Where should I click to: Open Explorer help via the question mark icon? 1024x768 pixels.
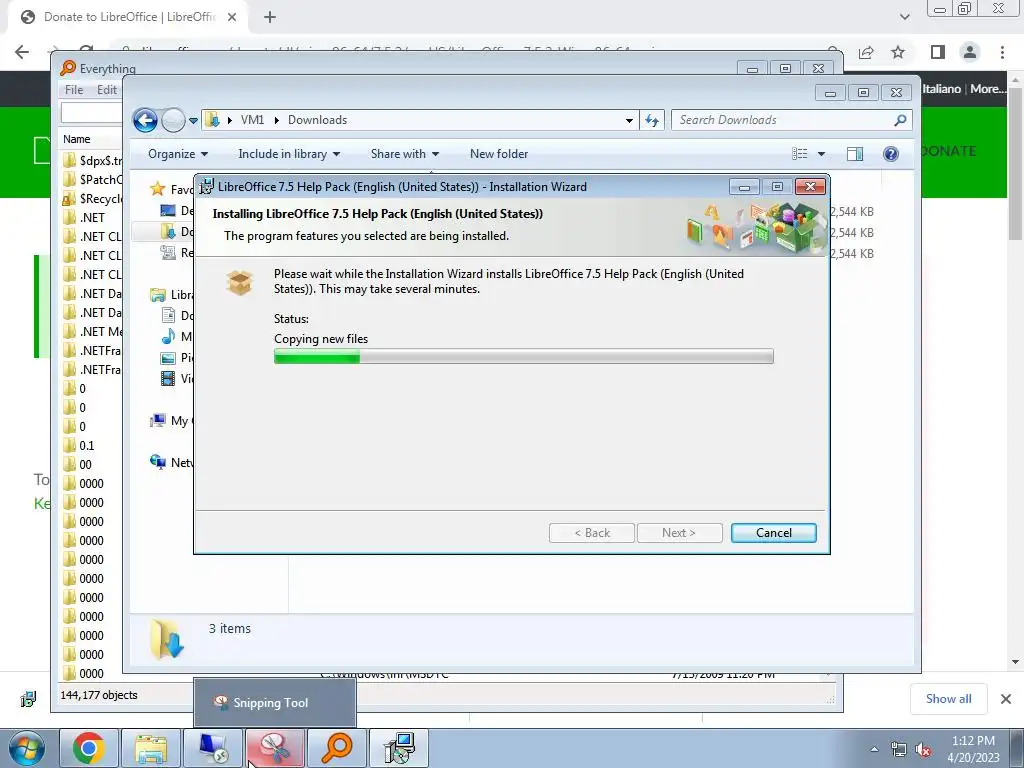pos(891,154)
